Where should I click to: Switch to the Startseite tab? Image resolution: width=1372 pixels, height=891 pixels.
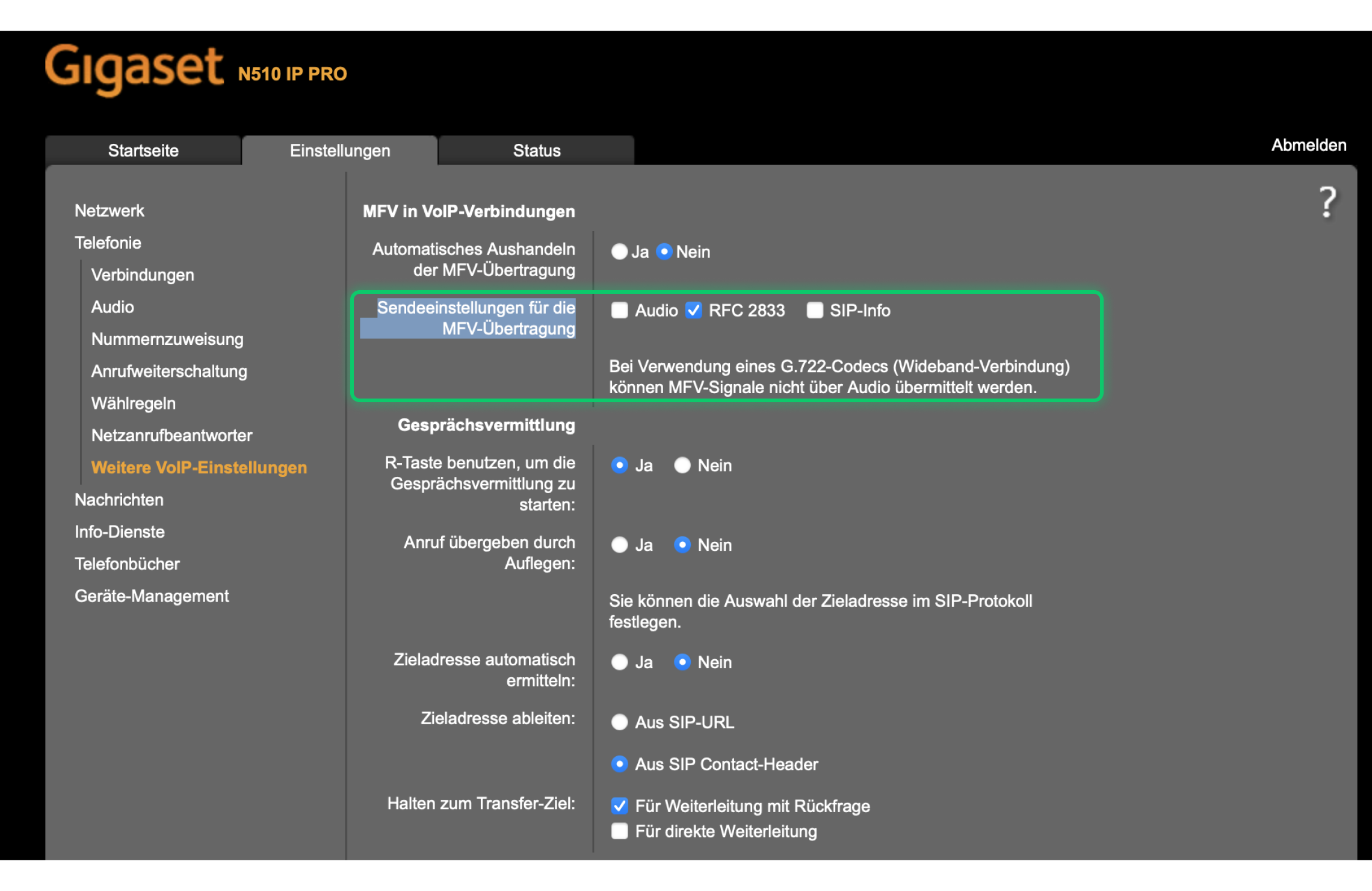(x=143, y=151)
